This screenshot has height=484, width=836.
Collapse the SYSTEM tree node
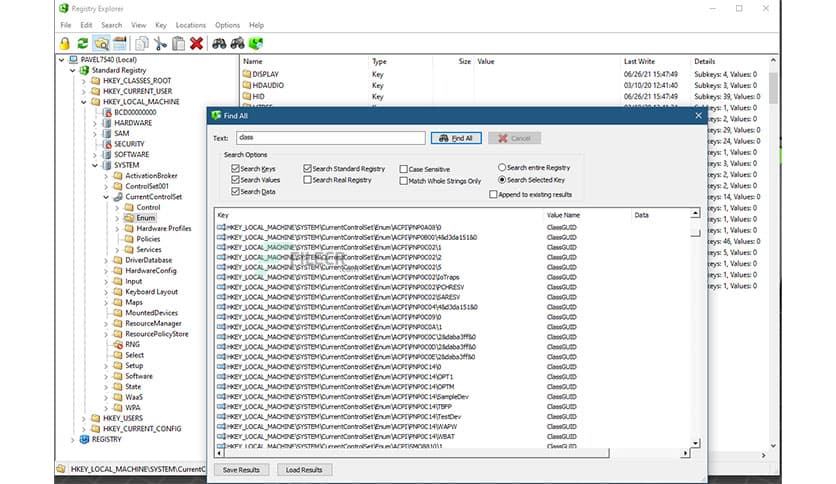[95, 165]
